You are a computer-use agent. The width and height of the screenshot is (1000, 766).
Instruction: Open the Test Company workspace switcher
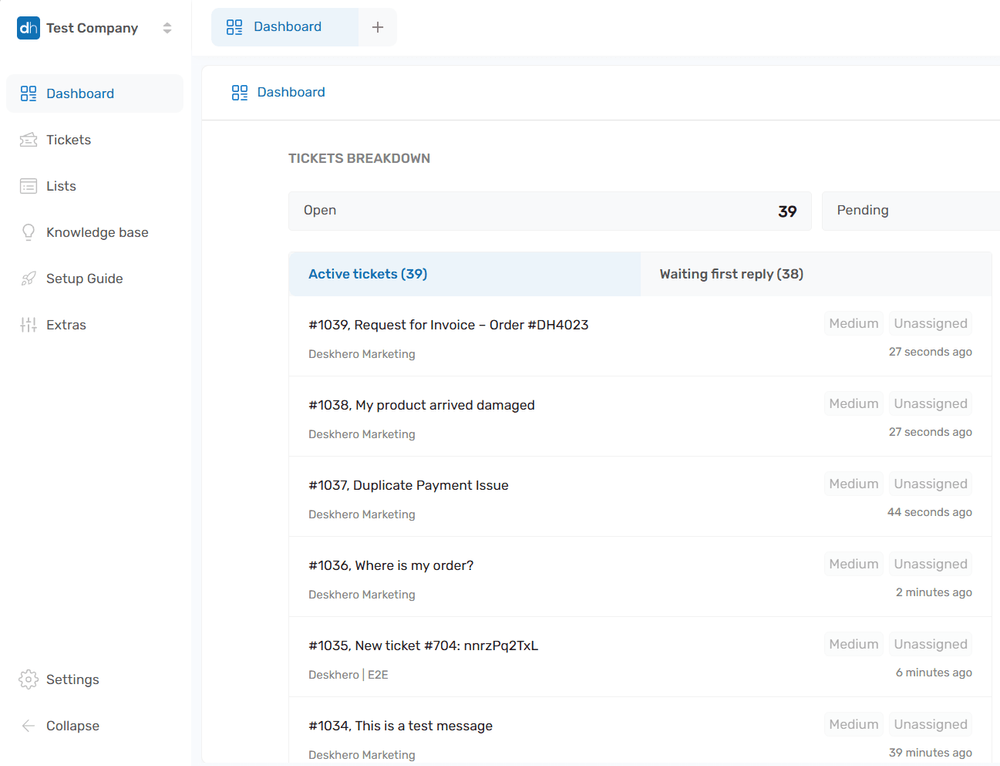(x=90, y=28)
